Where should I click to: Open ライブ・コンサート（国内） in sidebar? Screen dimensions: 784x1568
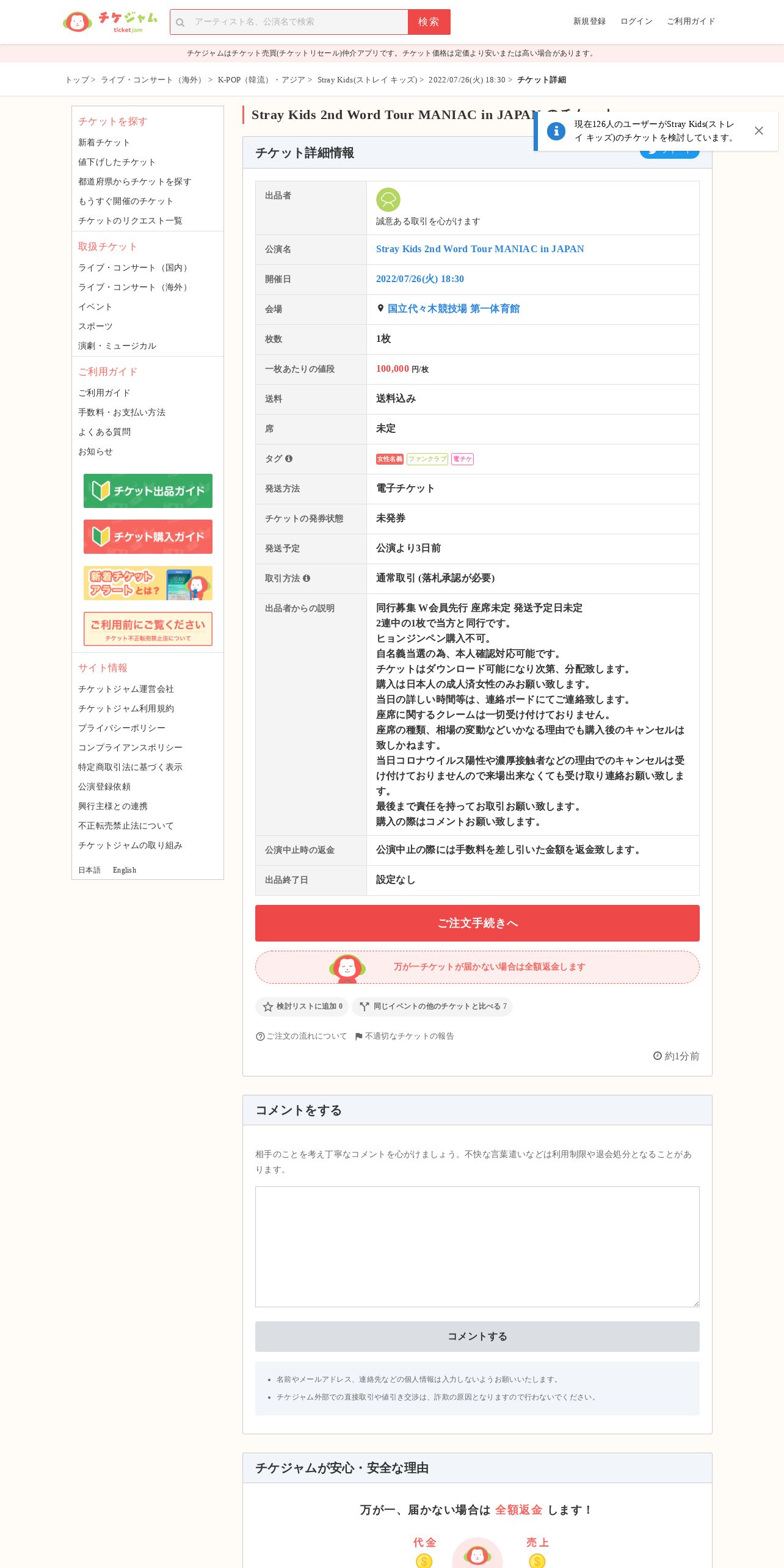(134, 268)
